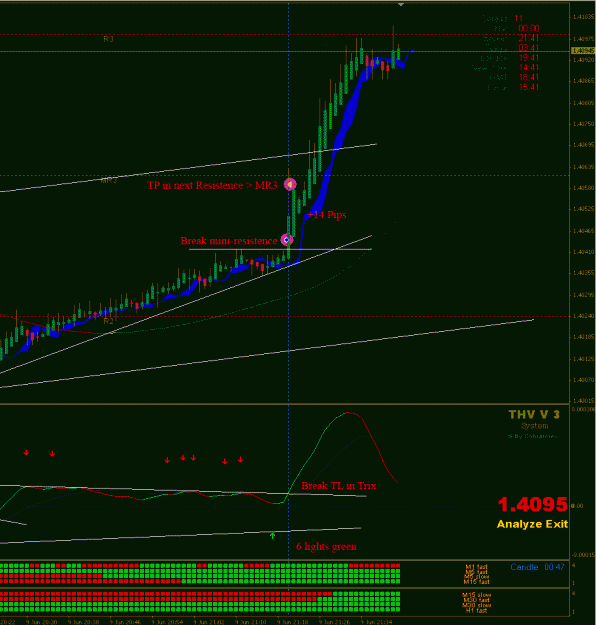Click the 'M1 fast' row label

(x=476, y=566)
